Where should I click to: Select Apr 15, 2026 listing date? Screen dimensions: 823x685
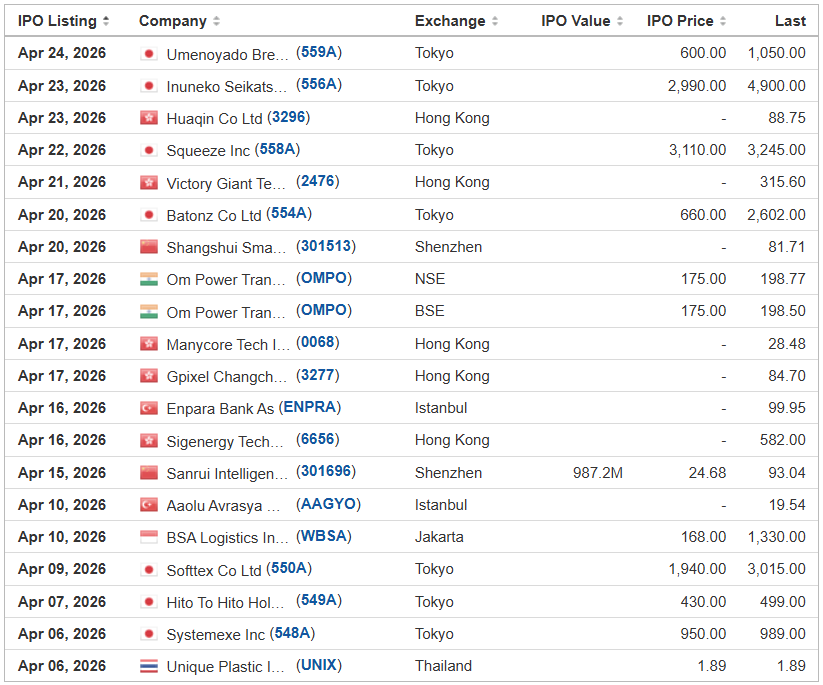[62, 473]
